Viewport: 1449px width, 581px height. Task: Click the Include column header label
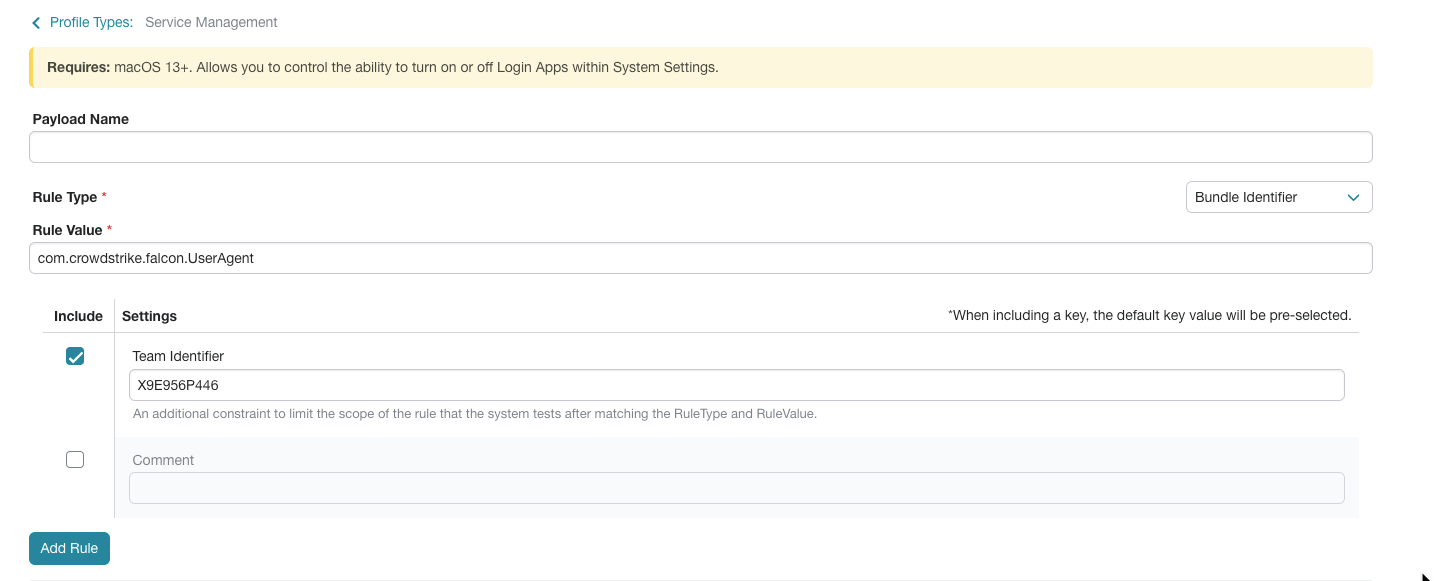[x=78, y=315]
